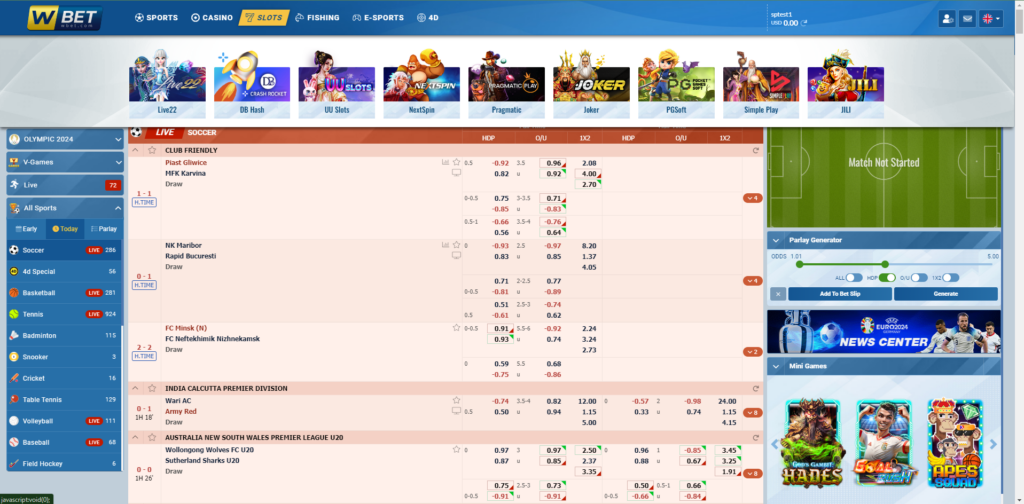Refresh the USD balance icon
The image size is (1024, 504).
[x=804, y=23]
